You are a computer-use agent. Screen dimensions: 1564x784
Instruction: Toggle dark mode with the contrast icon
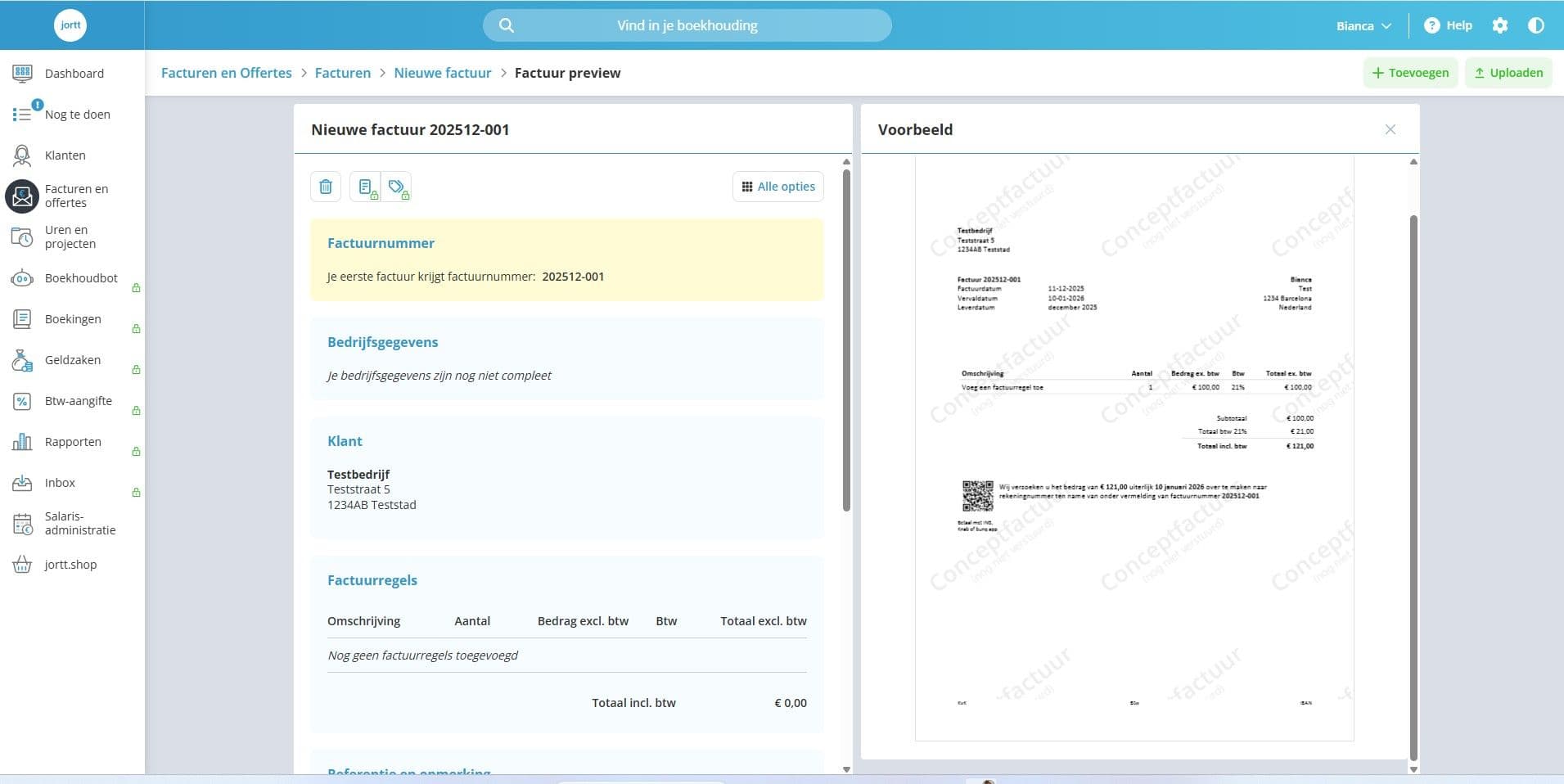pyautogui.click(x=1537, y=25)
